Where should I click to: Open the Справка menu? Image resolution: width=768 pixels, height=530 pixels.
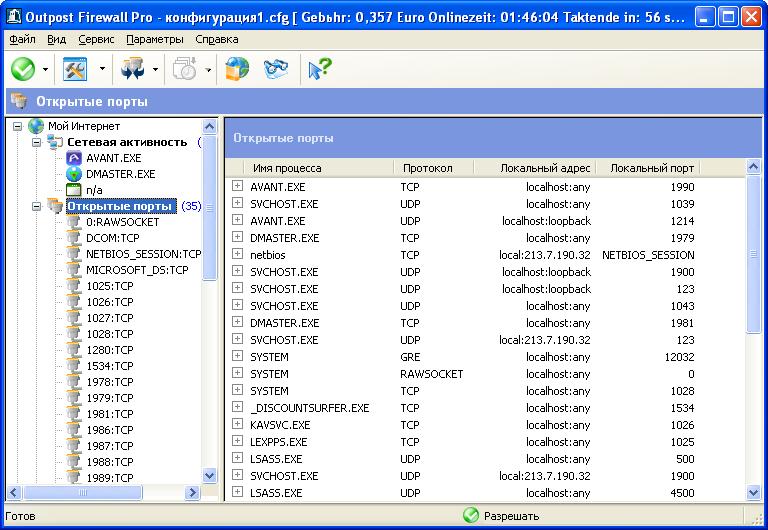[x=216, y=39]
